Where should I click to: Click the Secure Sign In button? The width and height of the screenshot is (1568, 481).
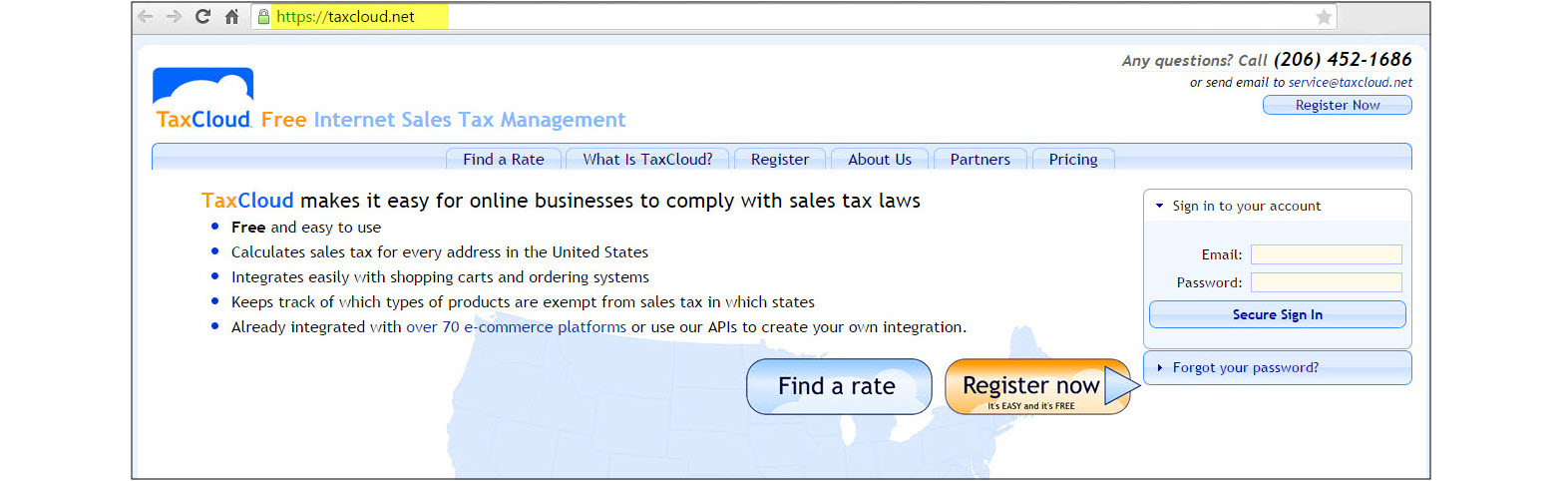1278,314
